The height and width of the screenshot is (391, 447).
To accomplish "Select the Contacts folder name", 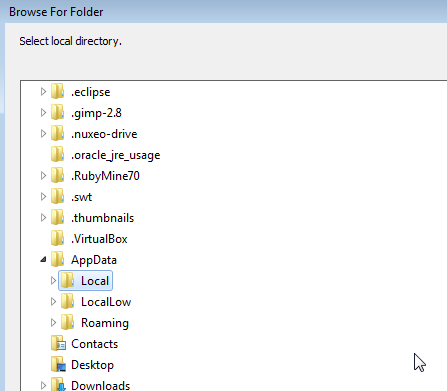I will point(94,344).
